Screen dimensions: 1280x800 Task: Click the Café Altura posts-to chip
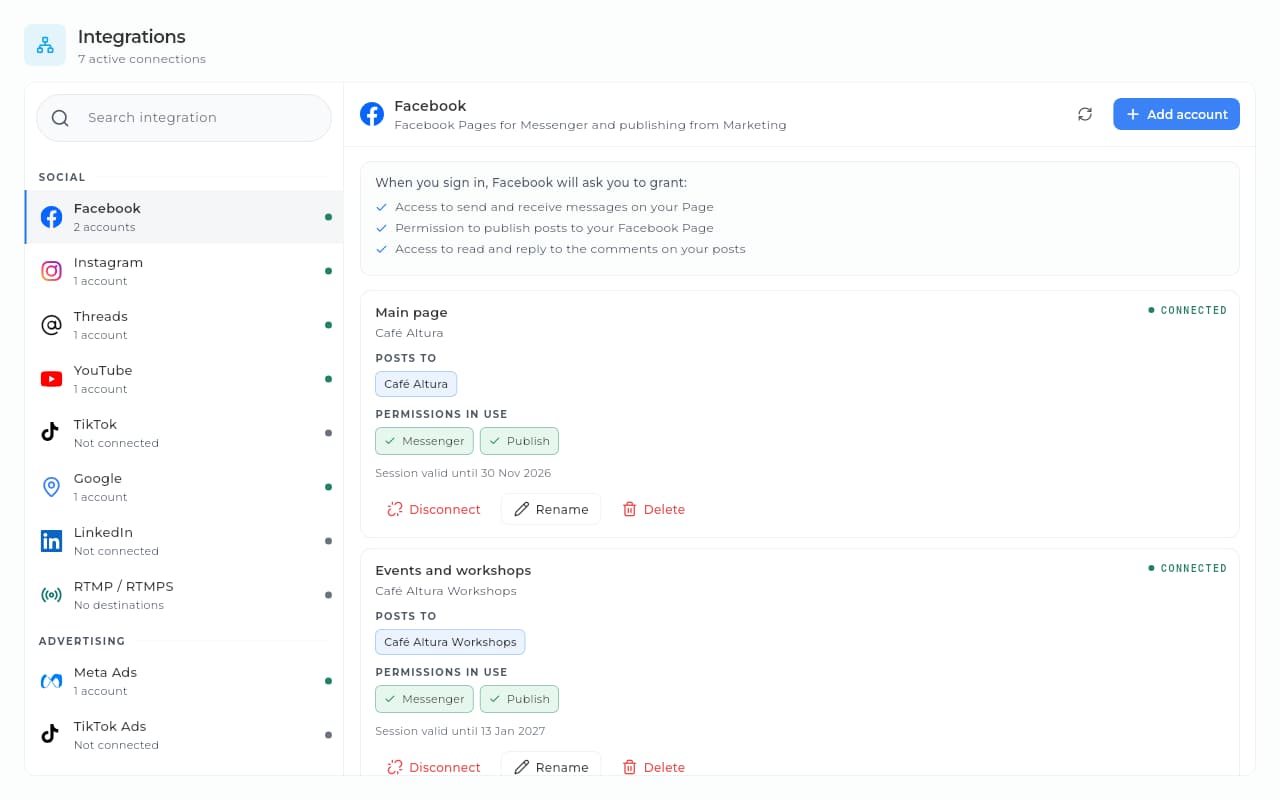click(416, 384)
